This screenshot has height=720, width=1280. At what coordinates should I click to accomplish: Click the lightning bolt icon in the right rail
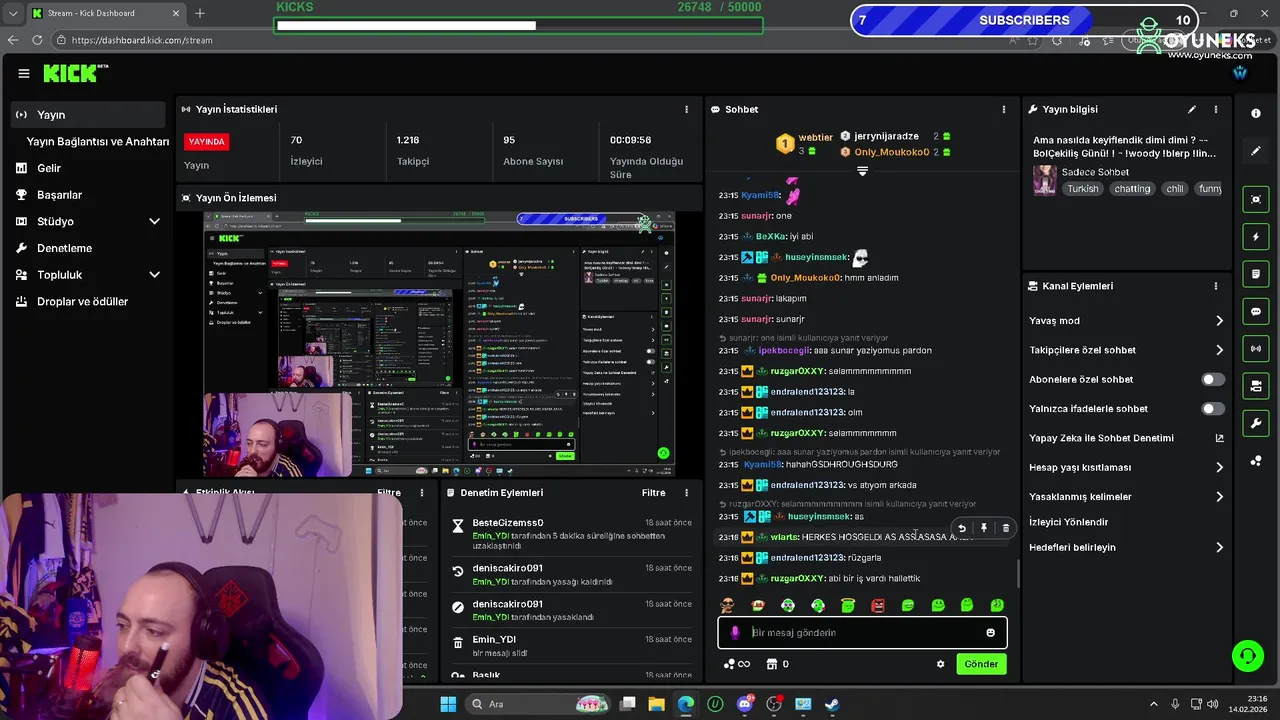click(x=1256, y=237)
